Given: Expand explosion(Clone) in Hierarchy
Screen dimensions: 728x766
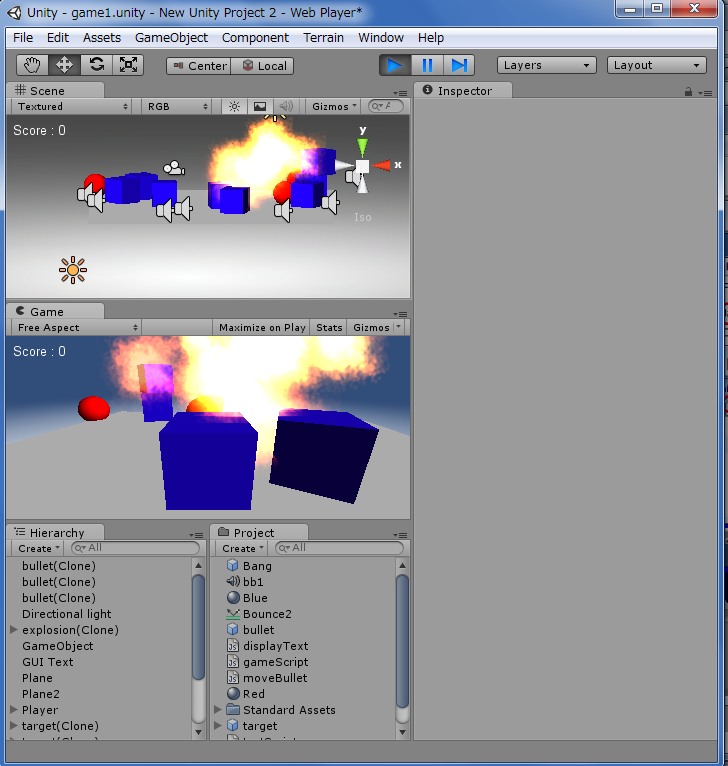Looking at the screenshot, I should click(14, 630).
